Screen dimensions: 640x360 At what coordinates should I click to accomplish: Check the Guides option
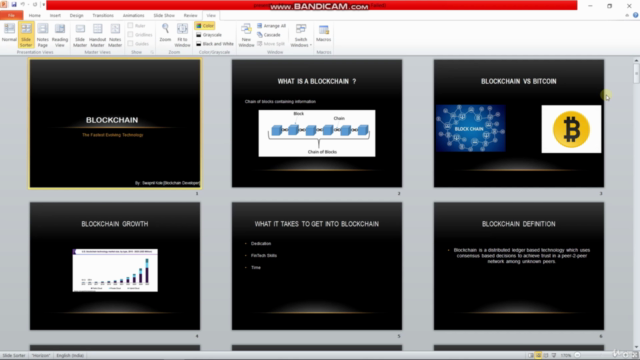coord(130,44)
